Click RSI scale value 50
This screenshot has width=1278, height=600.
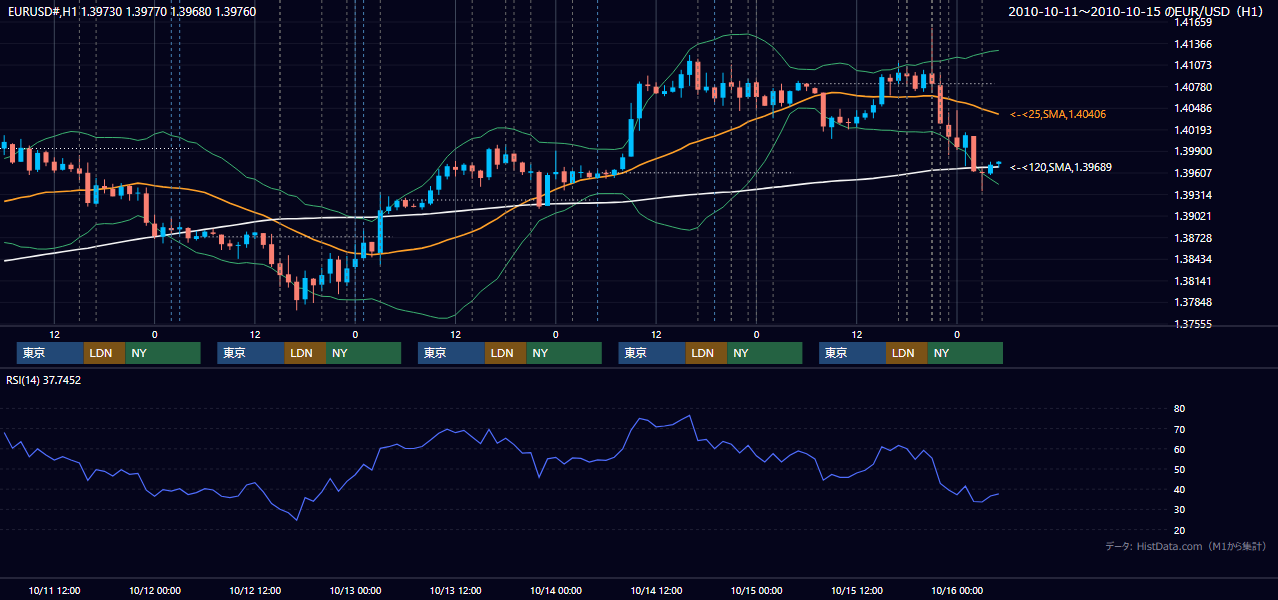(1179, 469)
